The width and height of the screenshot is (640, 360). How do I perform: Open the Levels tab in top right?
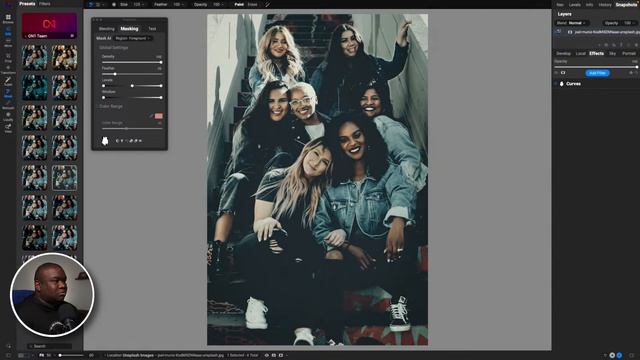[575, 5]
